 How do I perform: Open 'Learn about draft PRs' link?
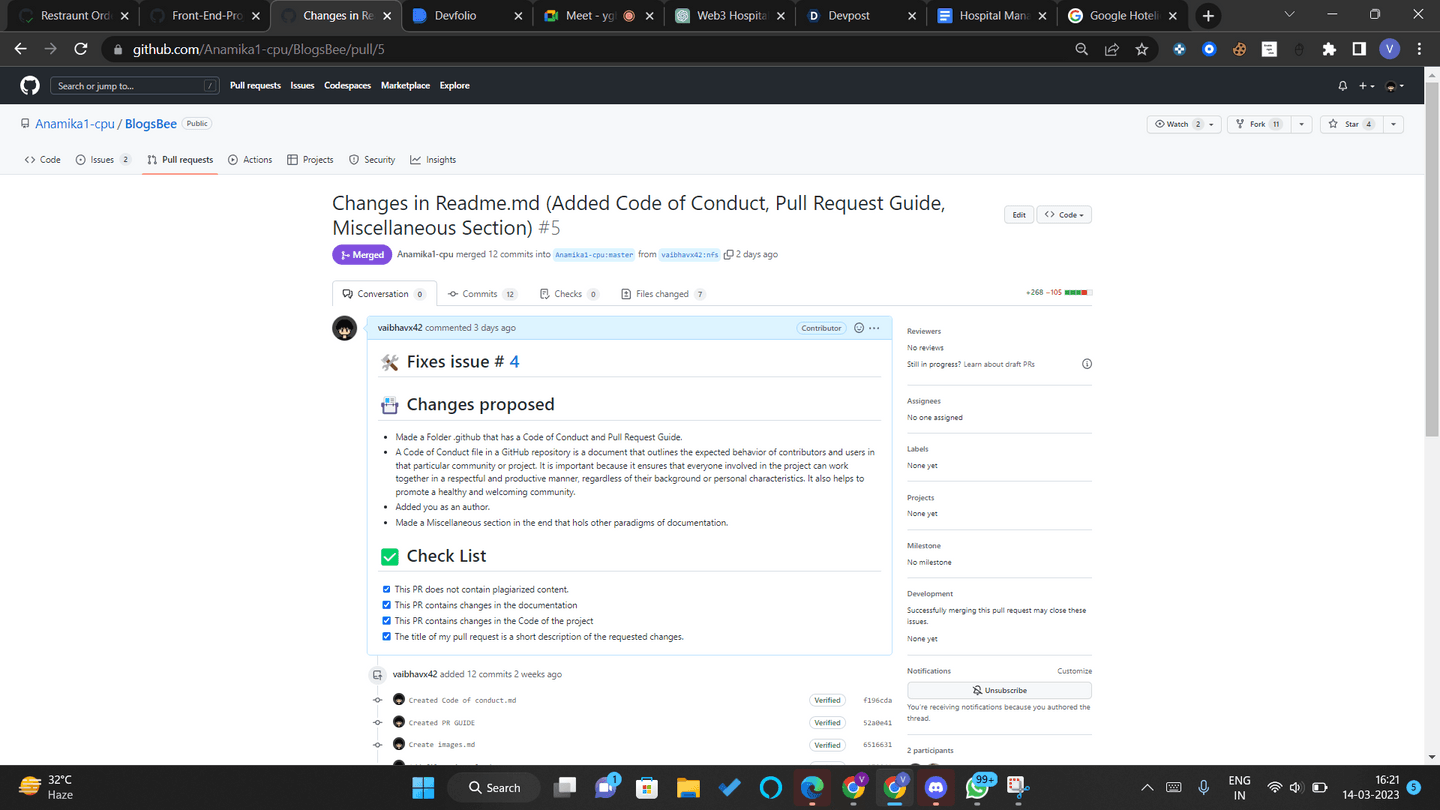pyautogui.click(x=999, y=364)
